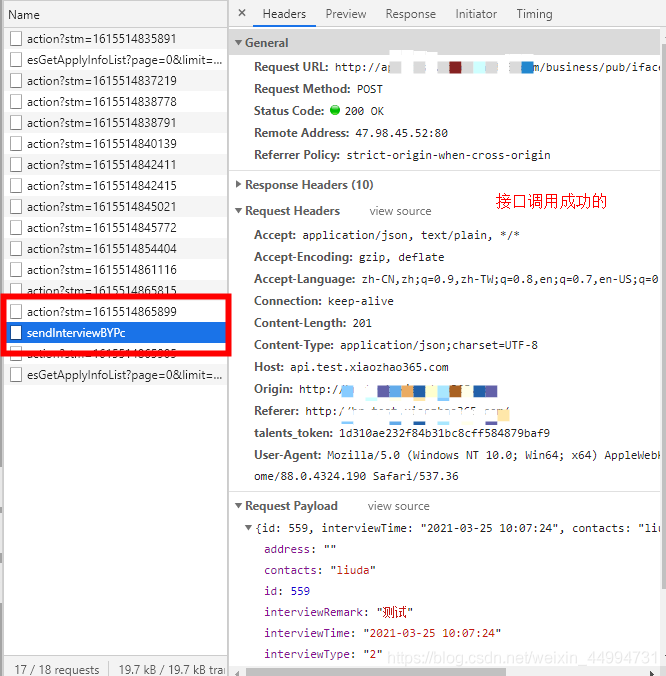The width and height of the screenshot is (666, 676).
Task: Click file icon of action?stm=1615514835891
Action: click(x=16, y=39)
